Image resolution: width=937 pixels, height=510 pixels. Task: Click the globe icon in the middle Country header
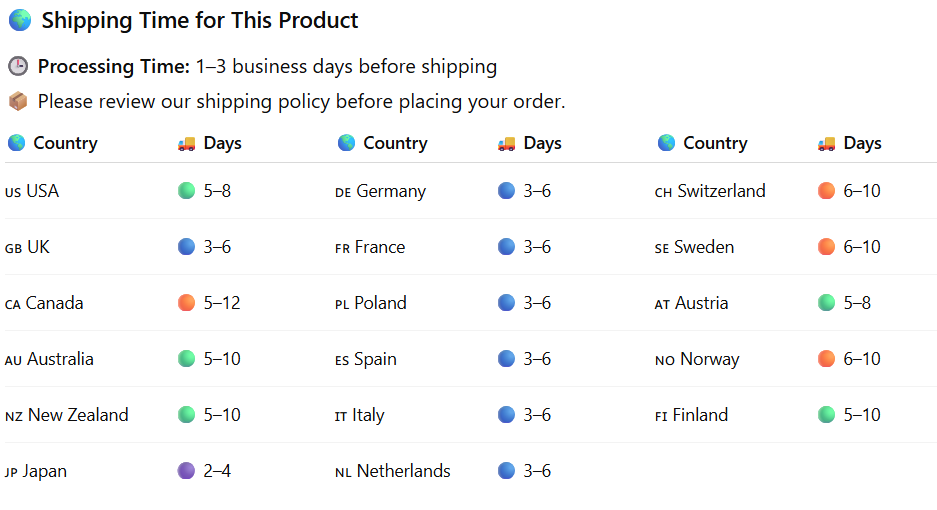pos(346,143)
